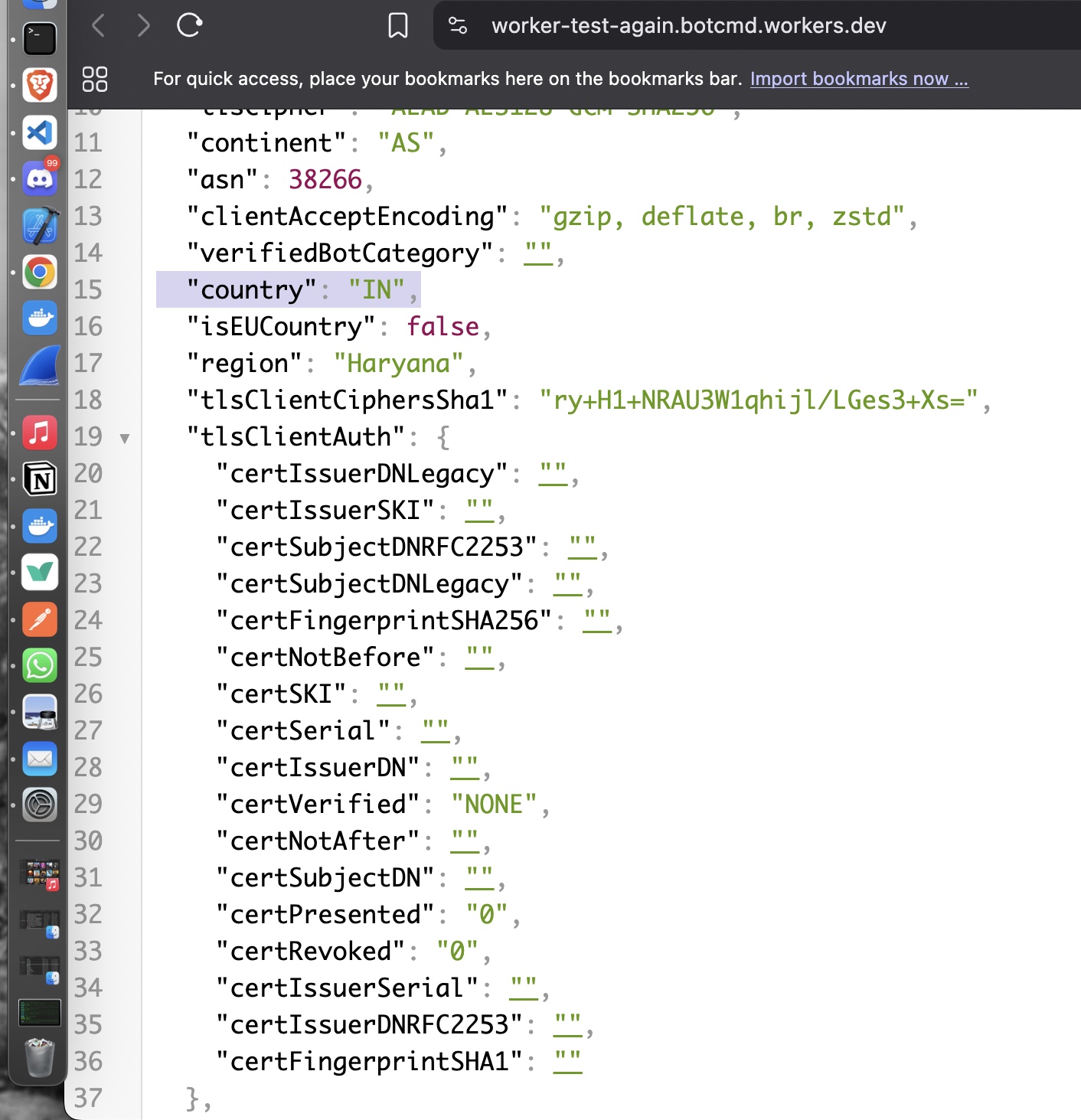Open Preview app in the Dock

point(40,712)
